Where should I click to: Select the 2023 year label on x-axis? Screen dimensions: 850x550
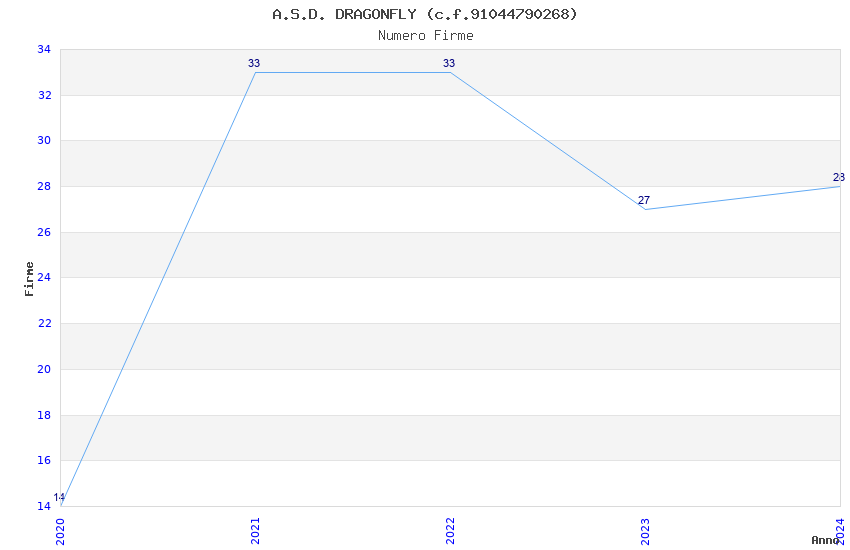point(645,531)
